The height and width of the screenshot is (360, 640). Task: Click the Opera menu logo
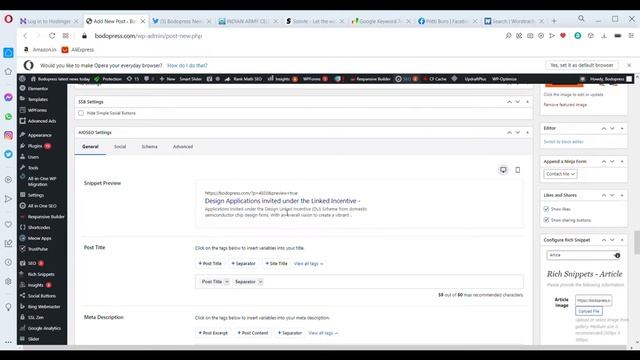click(x=8, y=19)
